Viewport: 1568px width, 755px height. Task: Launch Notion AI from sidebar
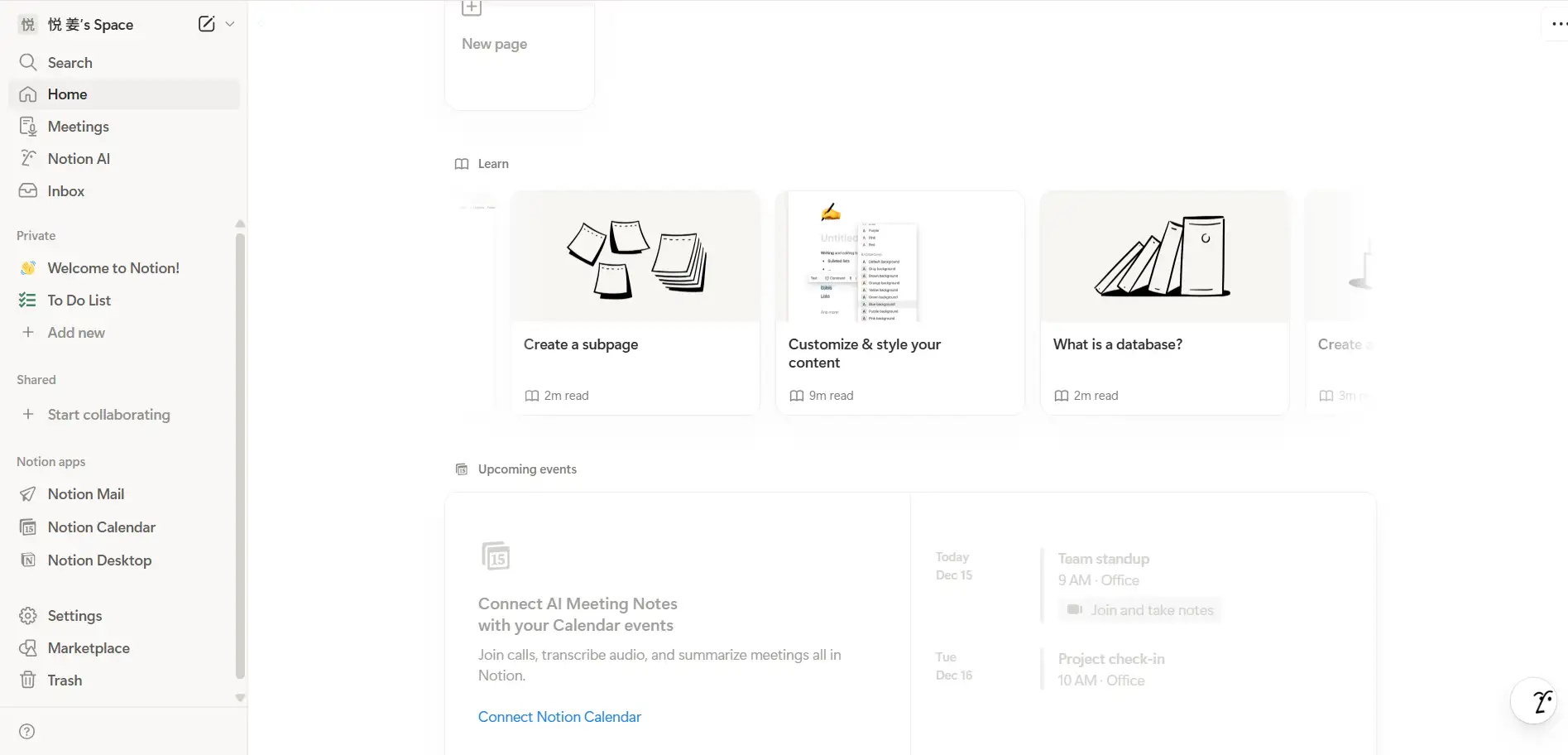click(79, 159)
